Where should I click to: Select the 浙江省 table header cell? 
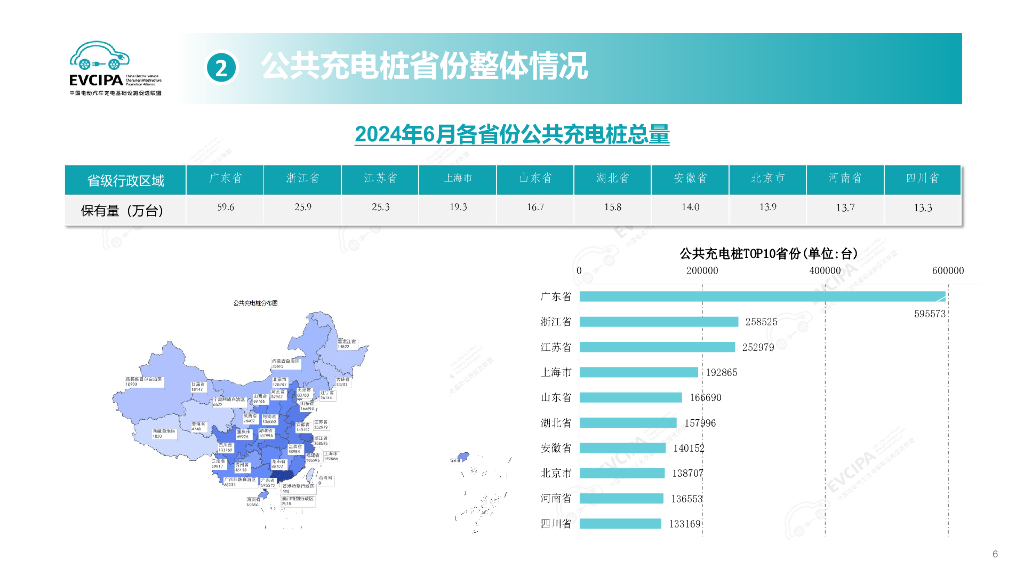301,180
